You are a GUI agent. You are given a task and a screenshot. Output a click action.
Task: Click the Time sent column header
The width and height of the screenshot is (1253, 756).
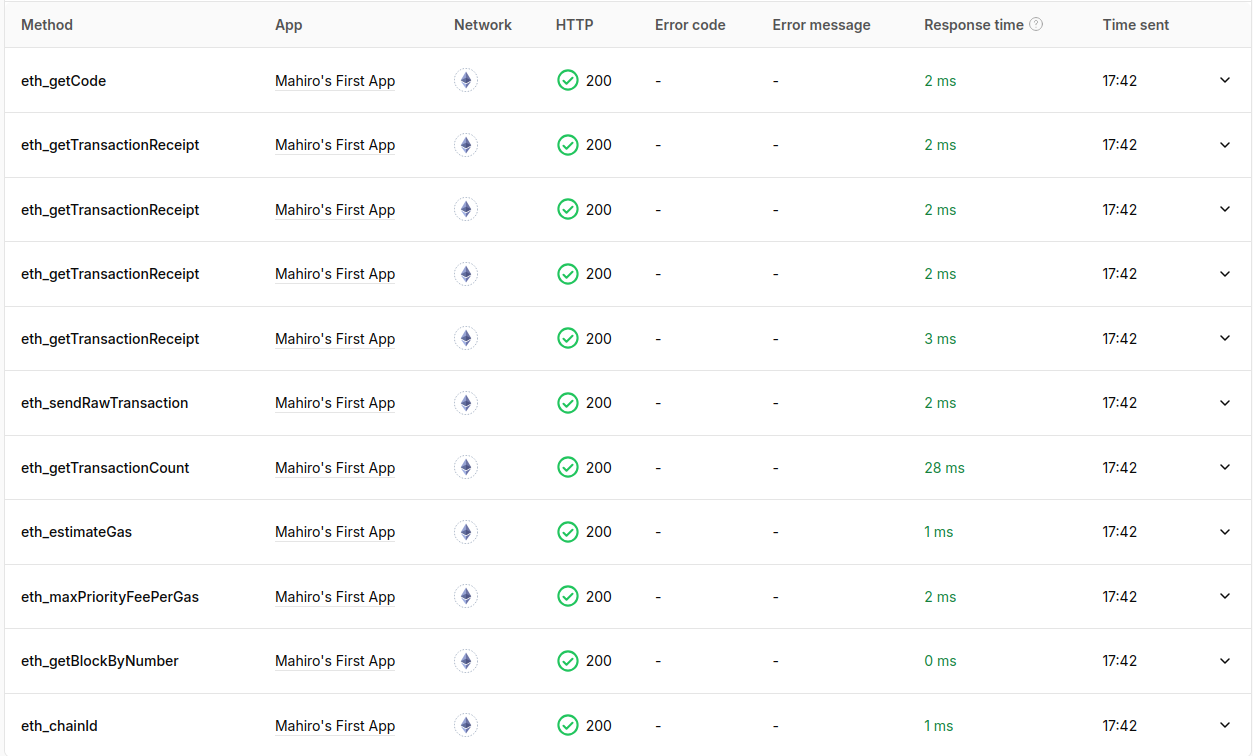(1136, 25)
